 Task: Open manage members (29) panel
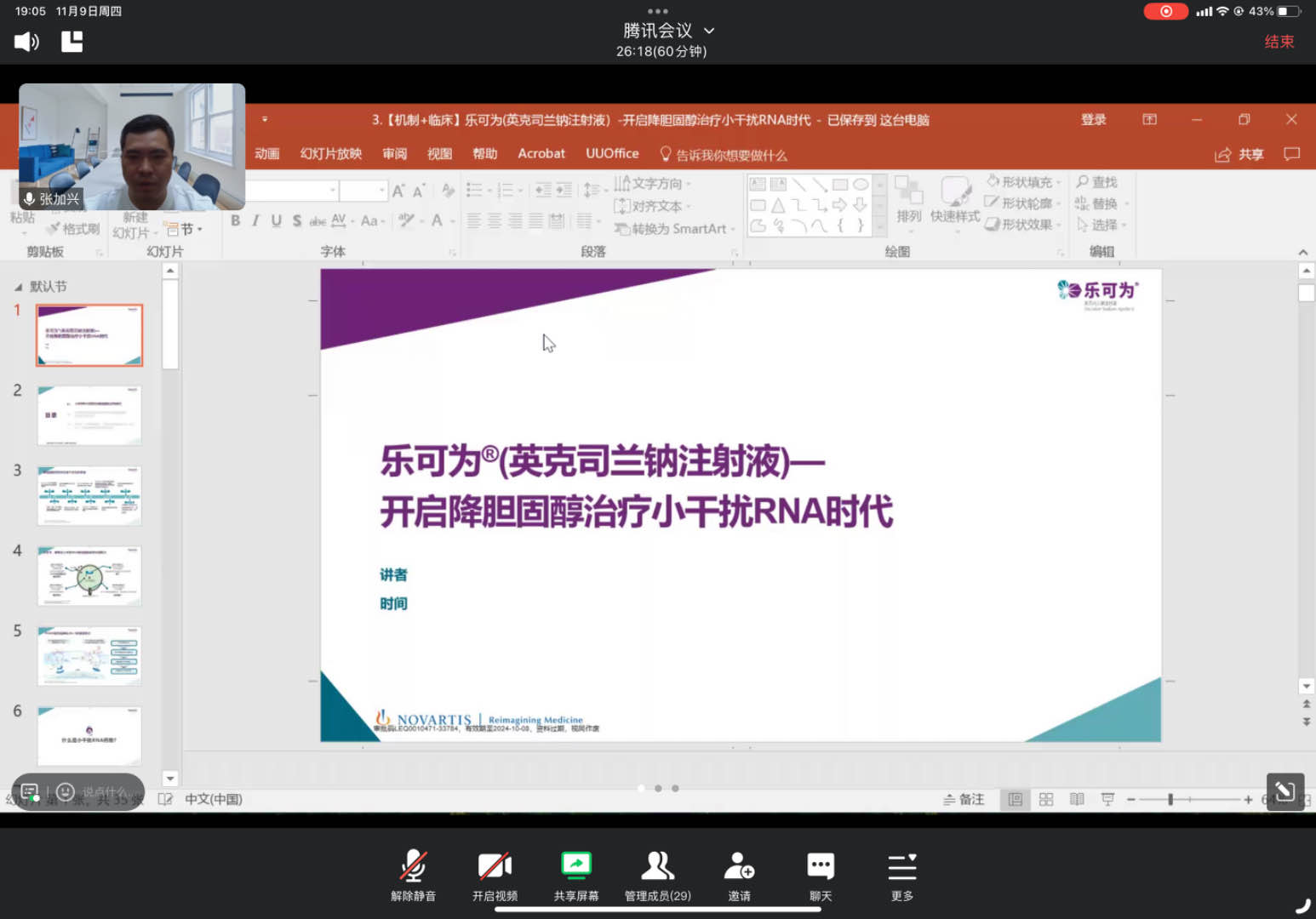pyautogui.click(x=657, y=876)
